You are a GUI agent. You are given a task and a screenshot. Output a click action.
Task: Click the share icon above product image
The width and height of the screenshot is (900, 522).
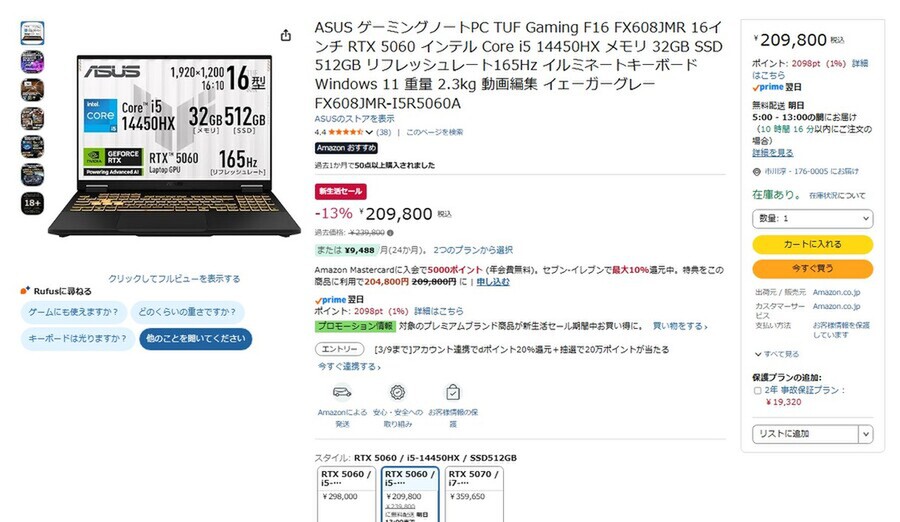tap(286, 36)
